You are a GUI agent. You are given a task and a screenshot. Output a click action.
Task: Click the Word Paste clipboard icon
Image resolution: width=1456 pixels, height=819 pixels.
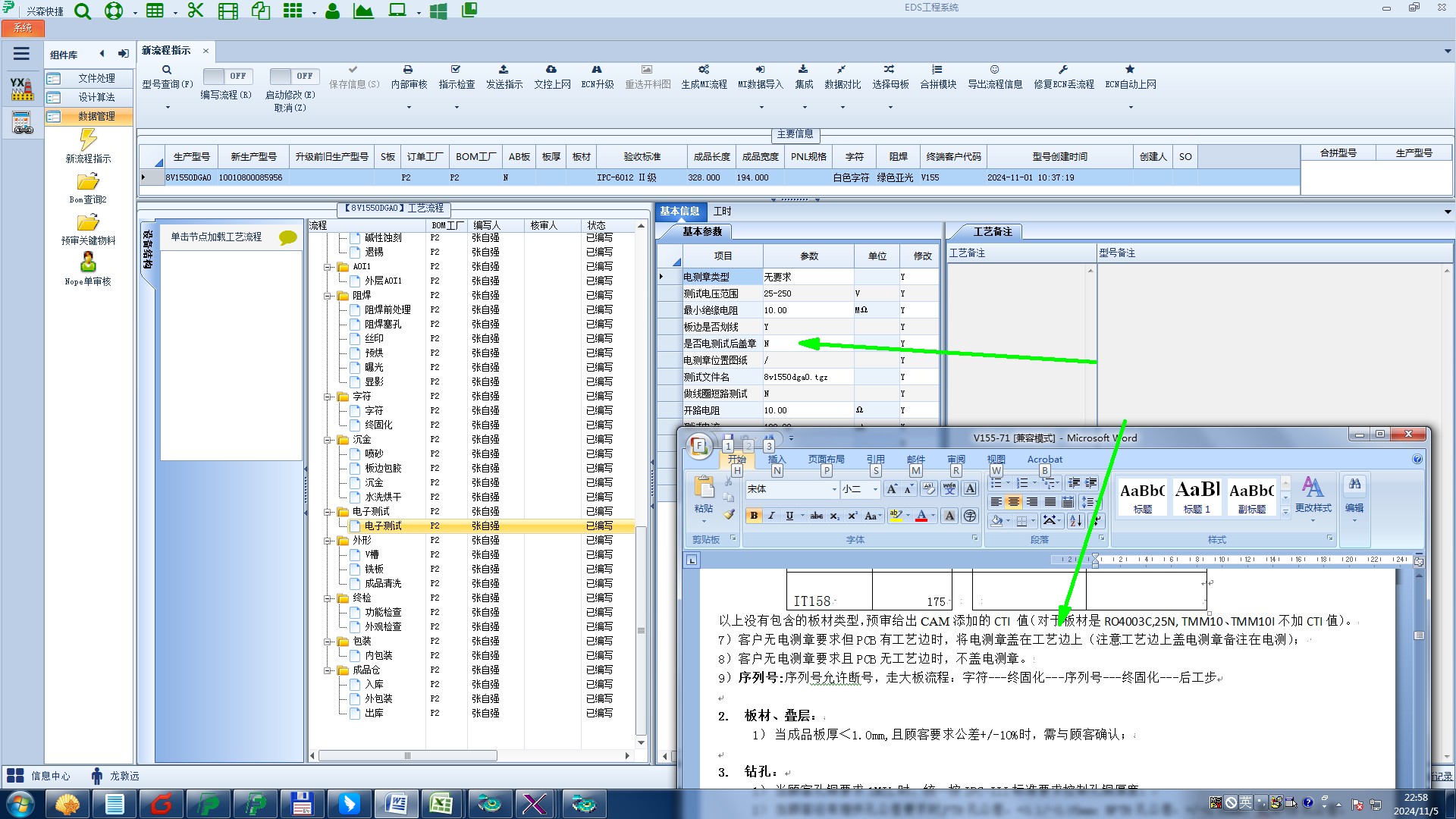click(704, 487)
